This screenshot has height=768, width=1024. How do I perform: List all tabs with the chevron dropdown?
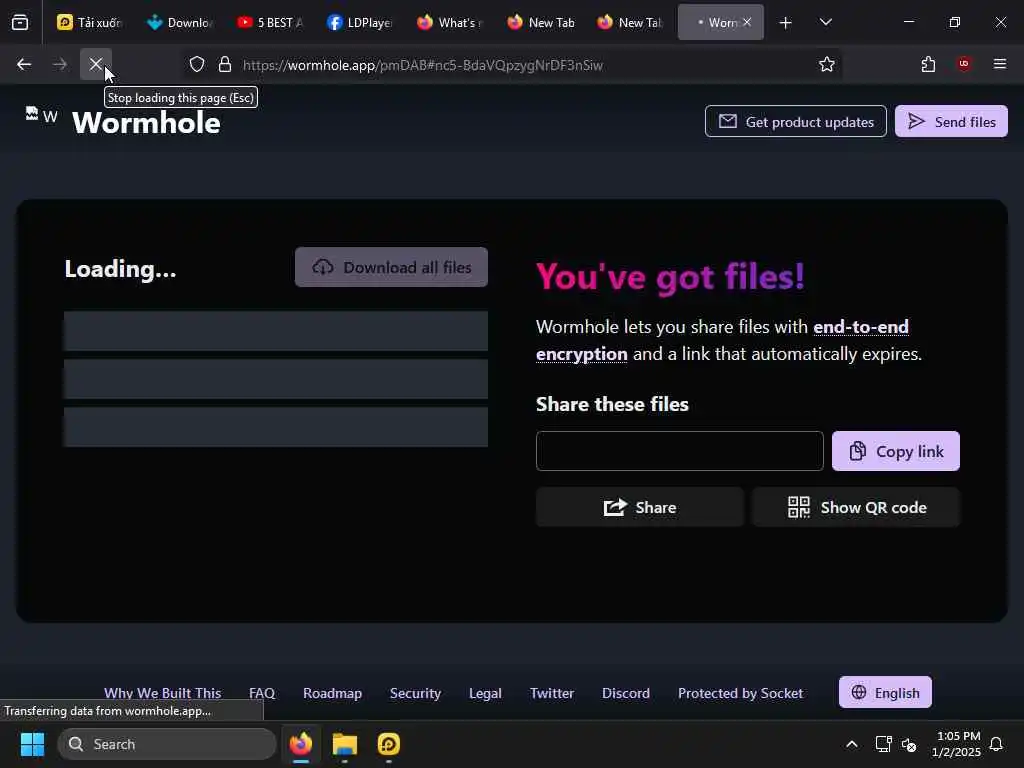tap(825, 22)
